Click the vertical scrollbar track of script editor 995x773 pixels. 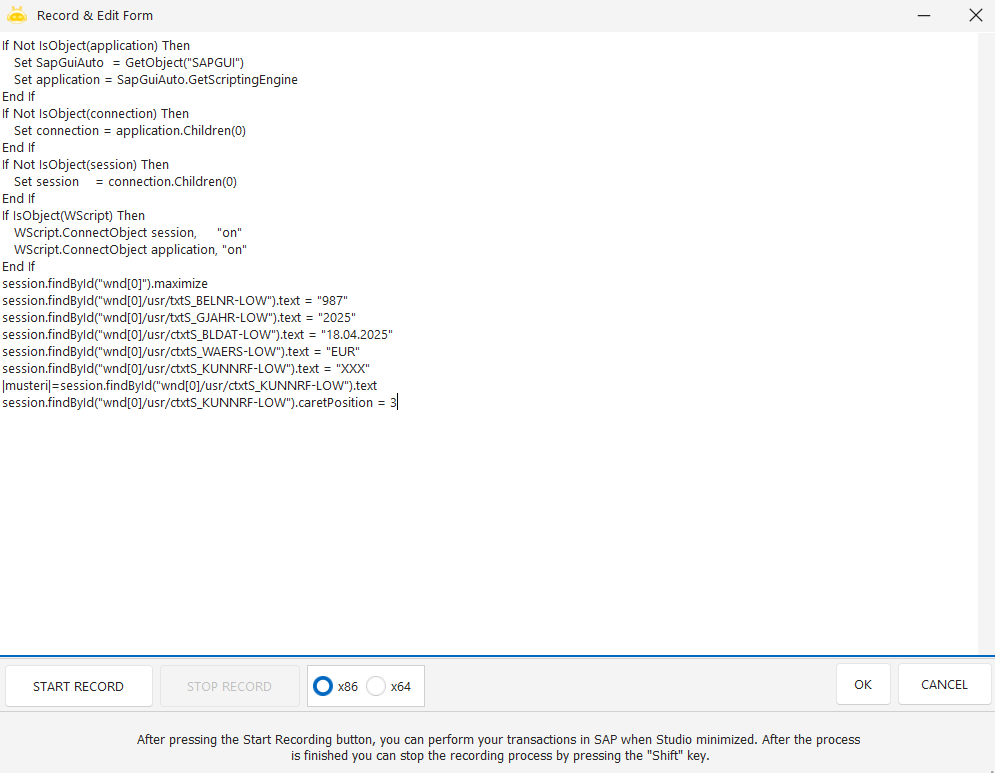986,340
